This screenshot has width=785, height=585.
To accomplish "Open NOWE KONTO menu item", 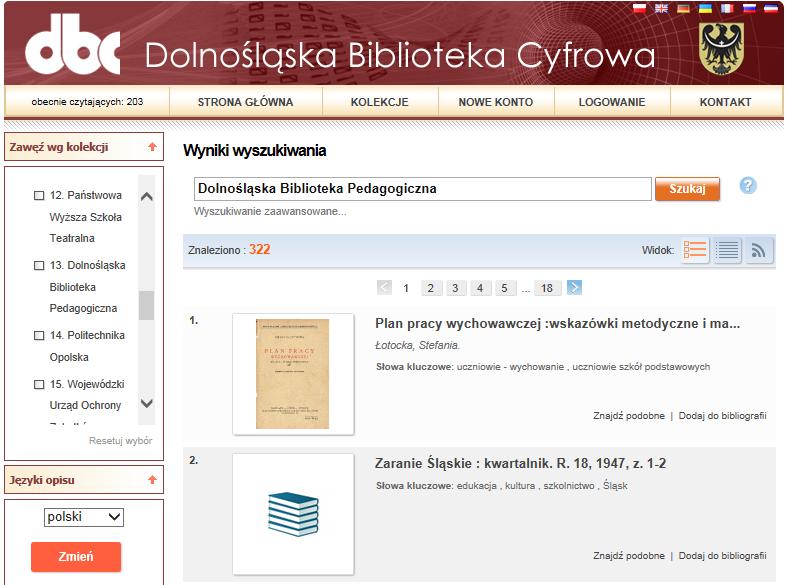I will (496, 102).
